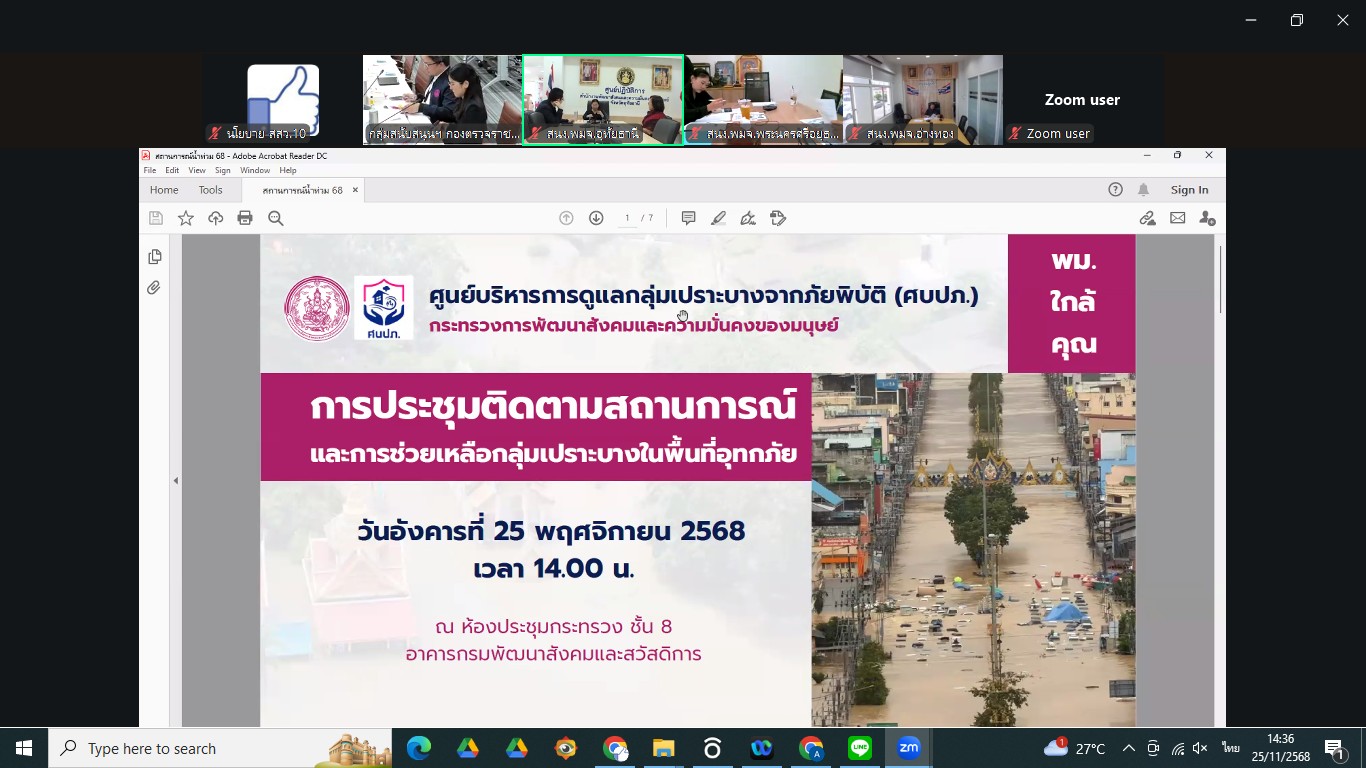Click the star bookmark icon
Screen dimensions: 1366x768
pos(186,218)
